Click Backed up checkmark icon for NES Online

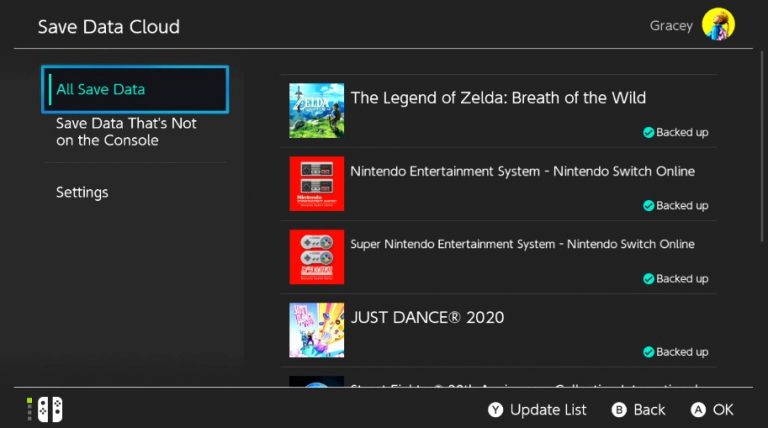pos(648,206)
